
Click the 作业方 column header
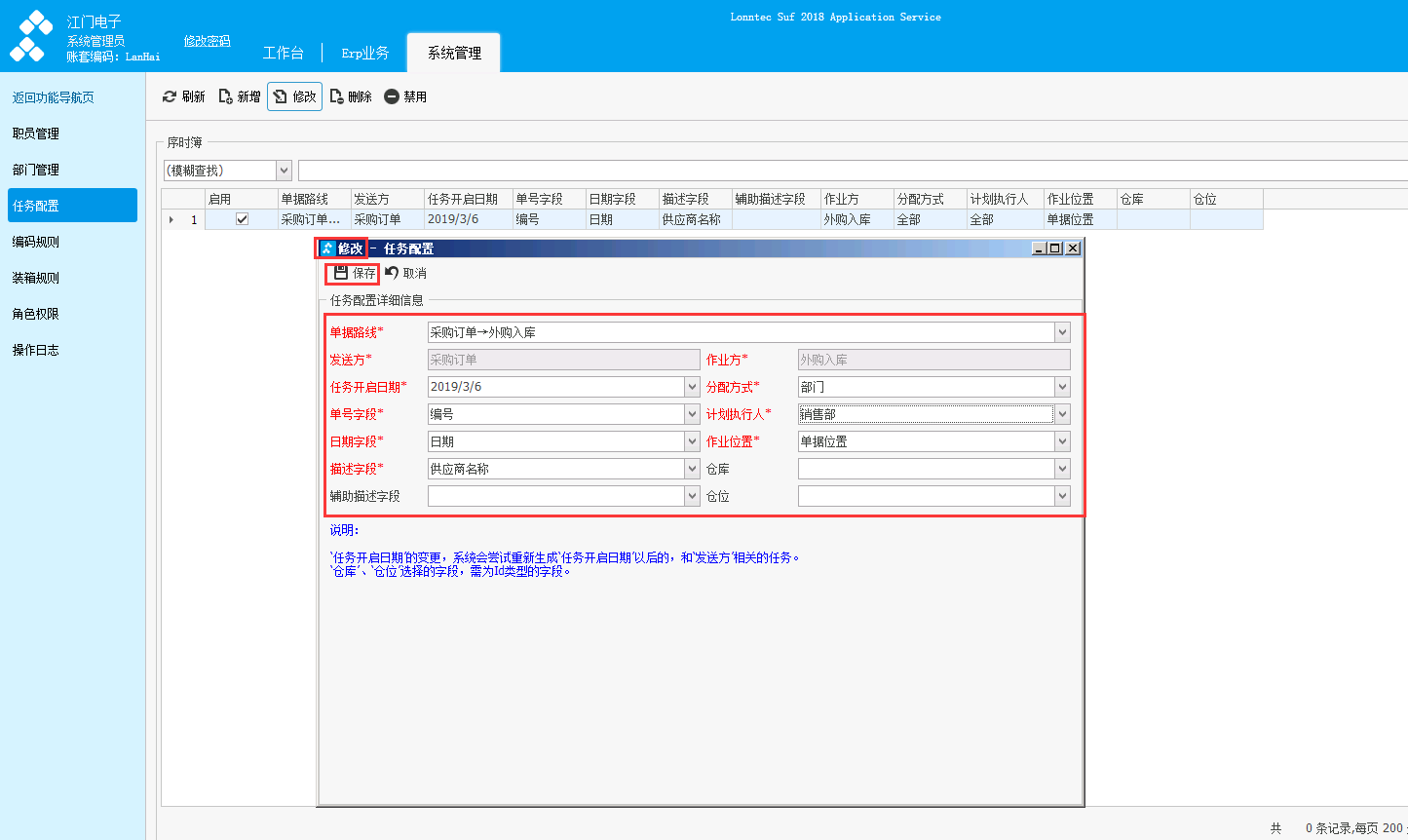[x=856, y=199]
